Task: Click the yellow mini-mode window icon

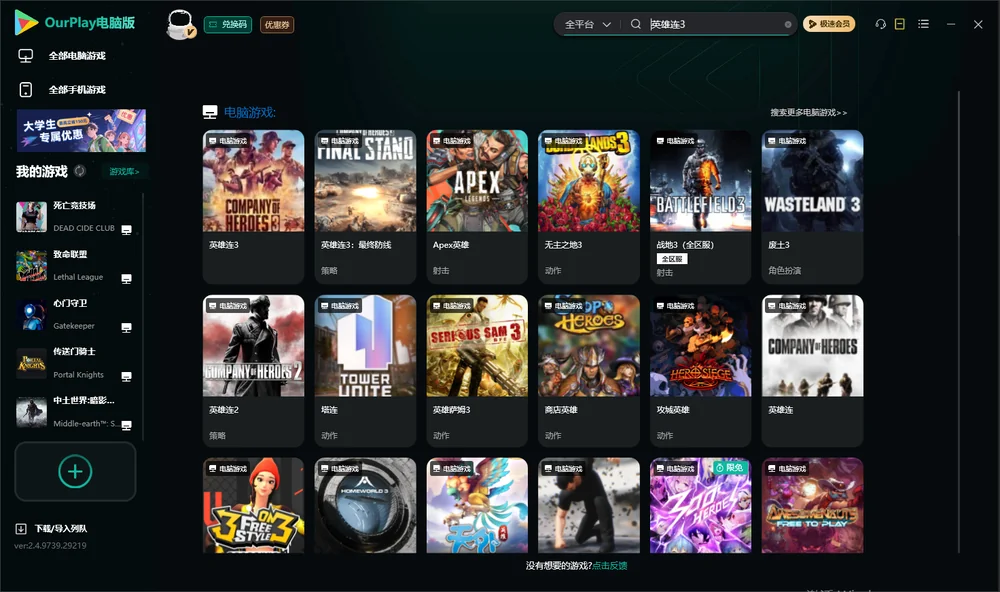Action: [x=900, y=24]
